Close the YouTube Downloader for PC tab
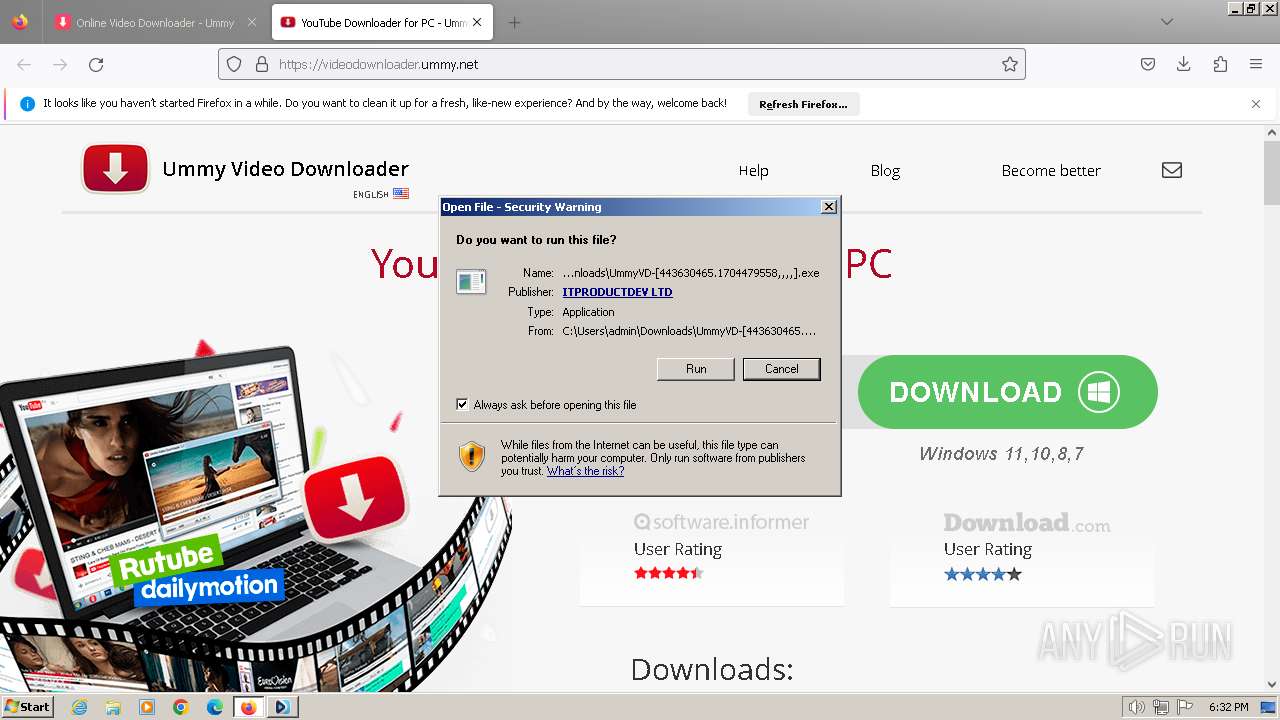 [x=478, y=23]
